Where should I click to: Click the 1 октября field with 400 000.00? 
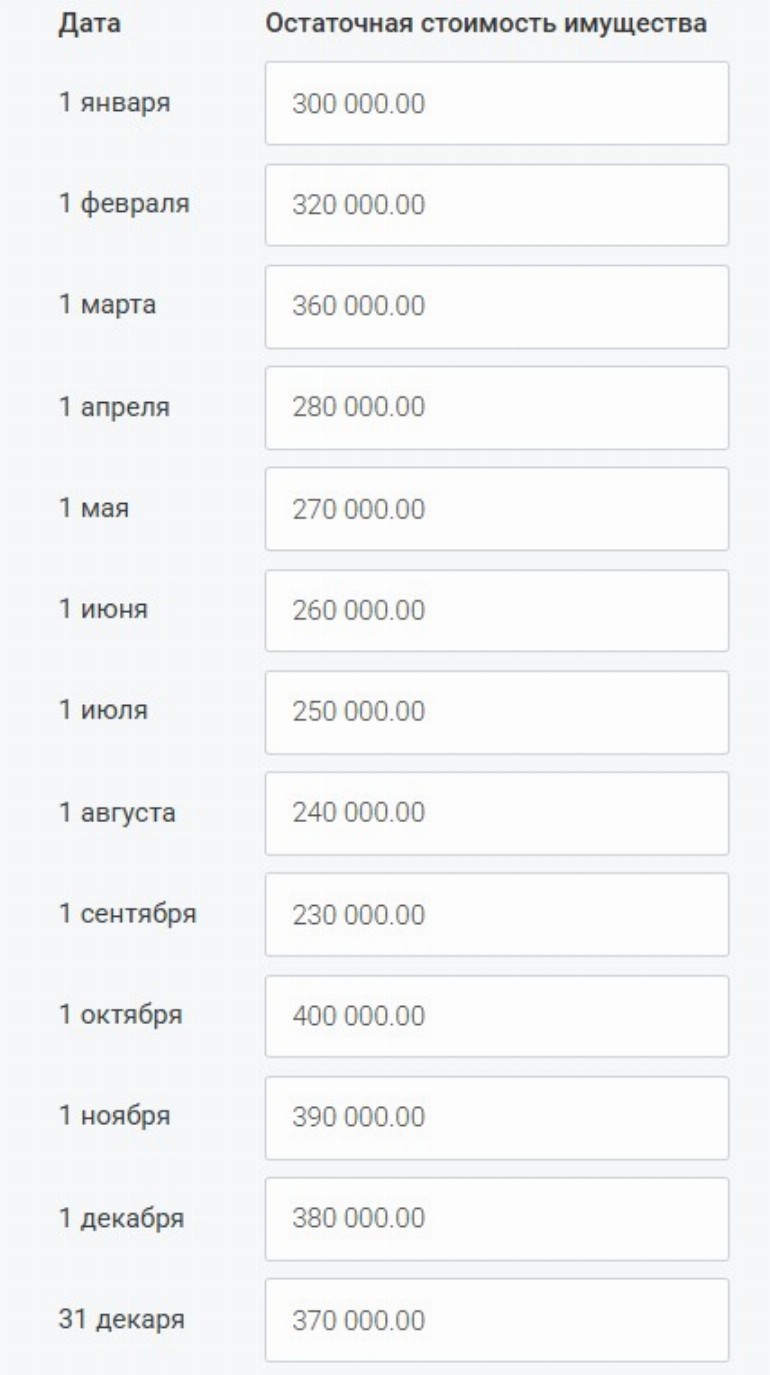tap(496, 1016)
